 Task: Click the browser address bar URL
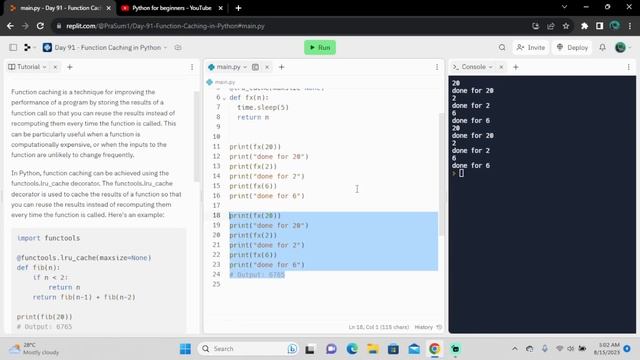(165, 26)
